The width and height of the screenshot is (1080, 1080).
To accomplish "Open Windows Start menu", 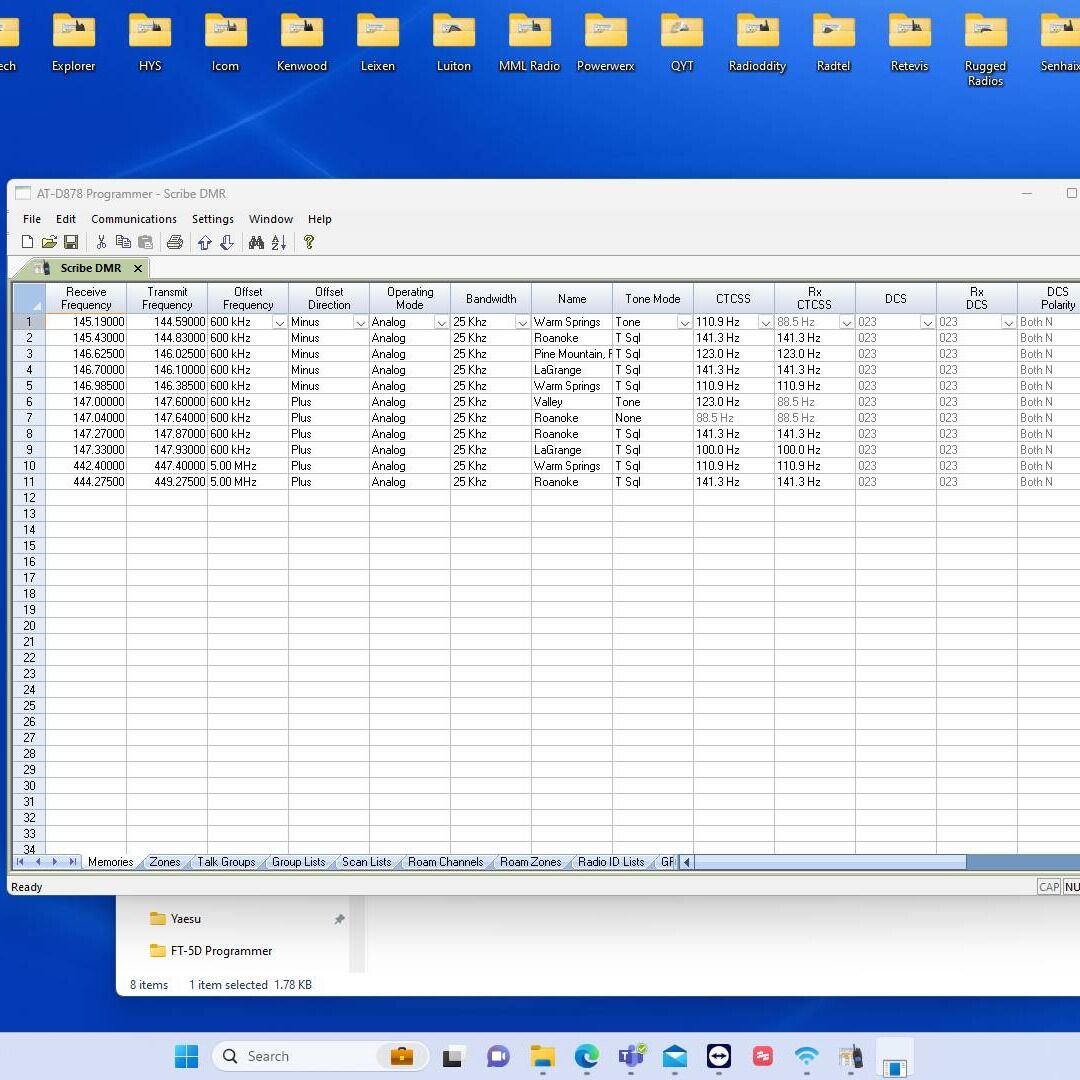I will (186, 1056).
